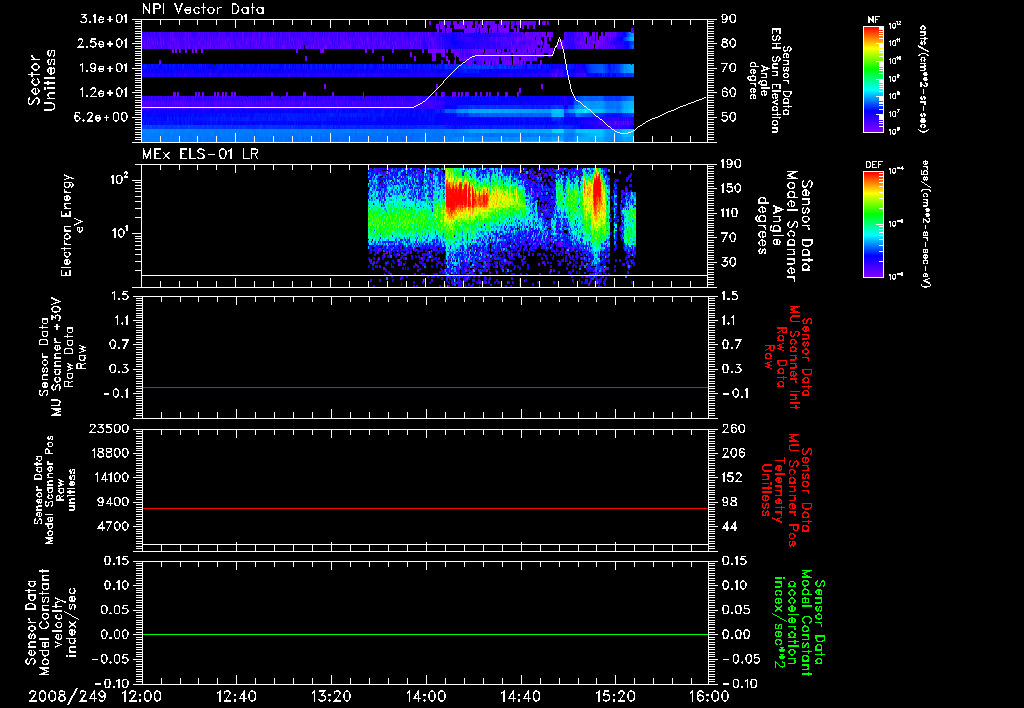Click the "13:20" time axis label
This screenshot has height=708, width=1024.
click(x=331, y=696)
